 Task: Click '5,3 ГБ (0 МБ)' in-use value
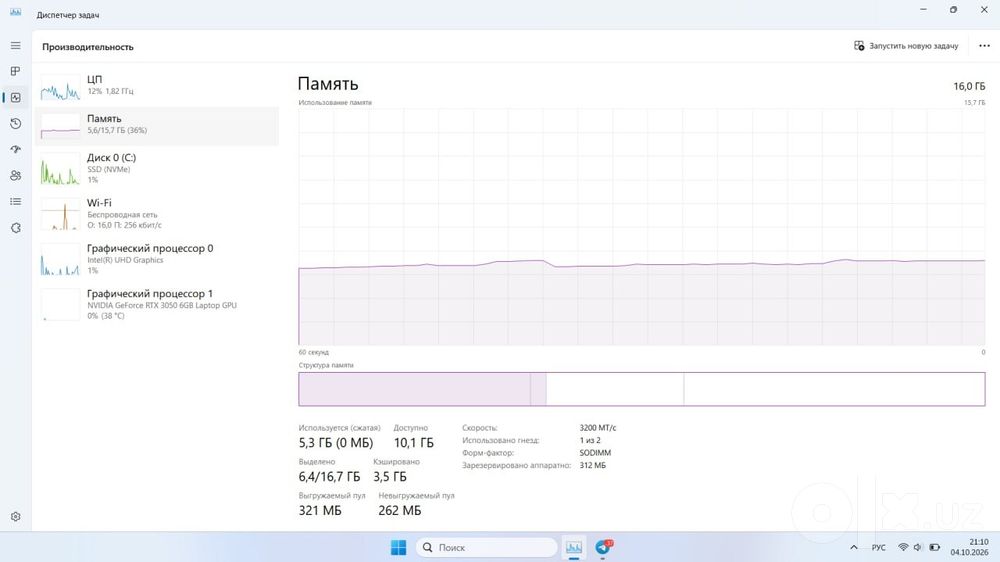(335, 443)
